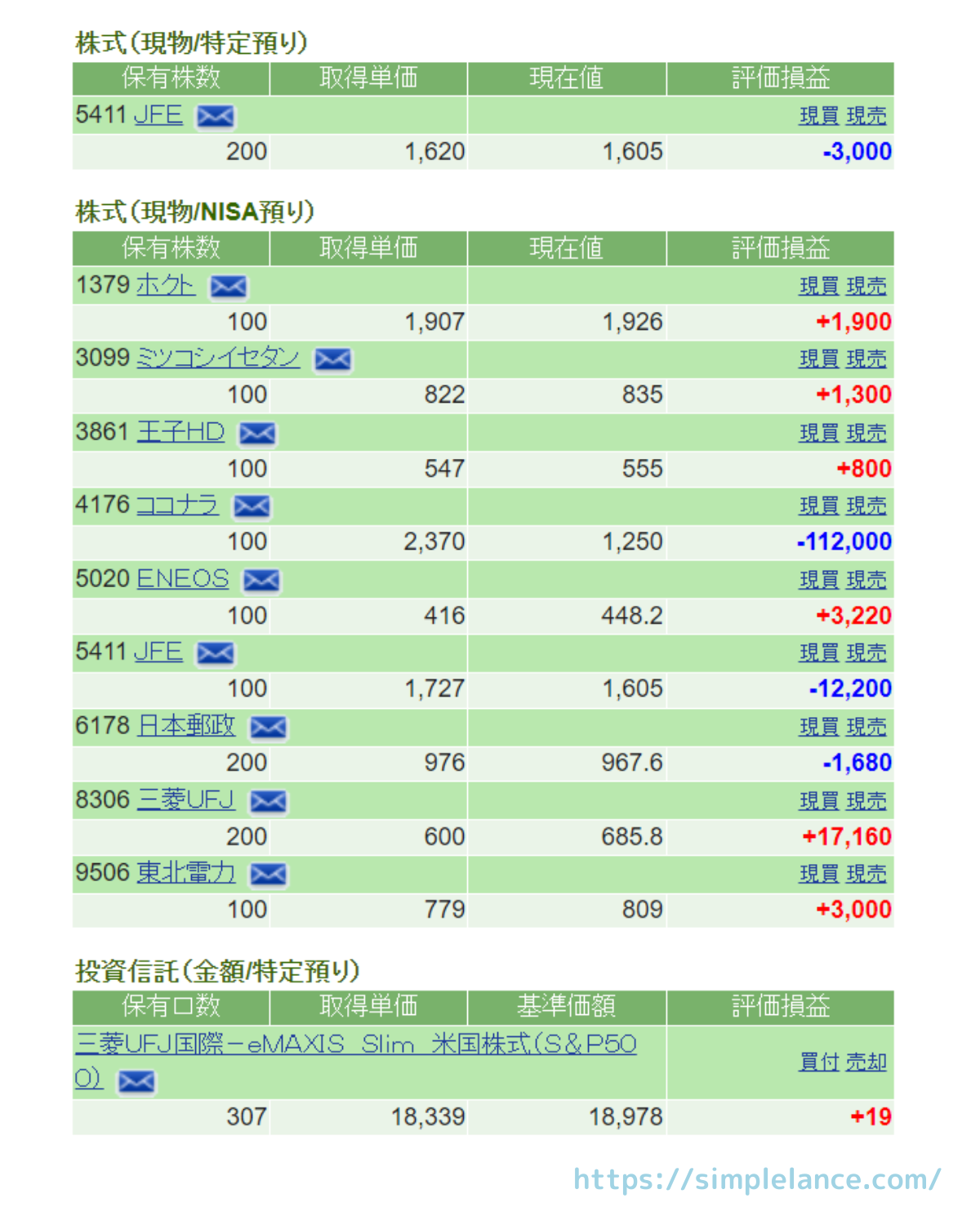Open the eMAXIS Slim 米国株式 fund link
This screenshot has height=1225, width=980.
click(355, 1045)
